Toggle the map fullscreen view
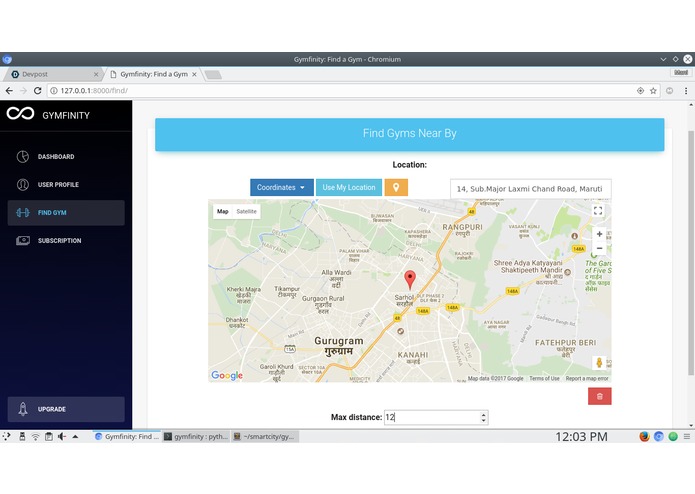Image resolution: width=695 pixels, height=494 pixels. (598, 211)
